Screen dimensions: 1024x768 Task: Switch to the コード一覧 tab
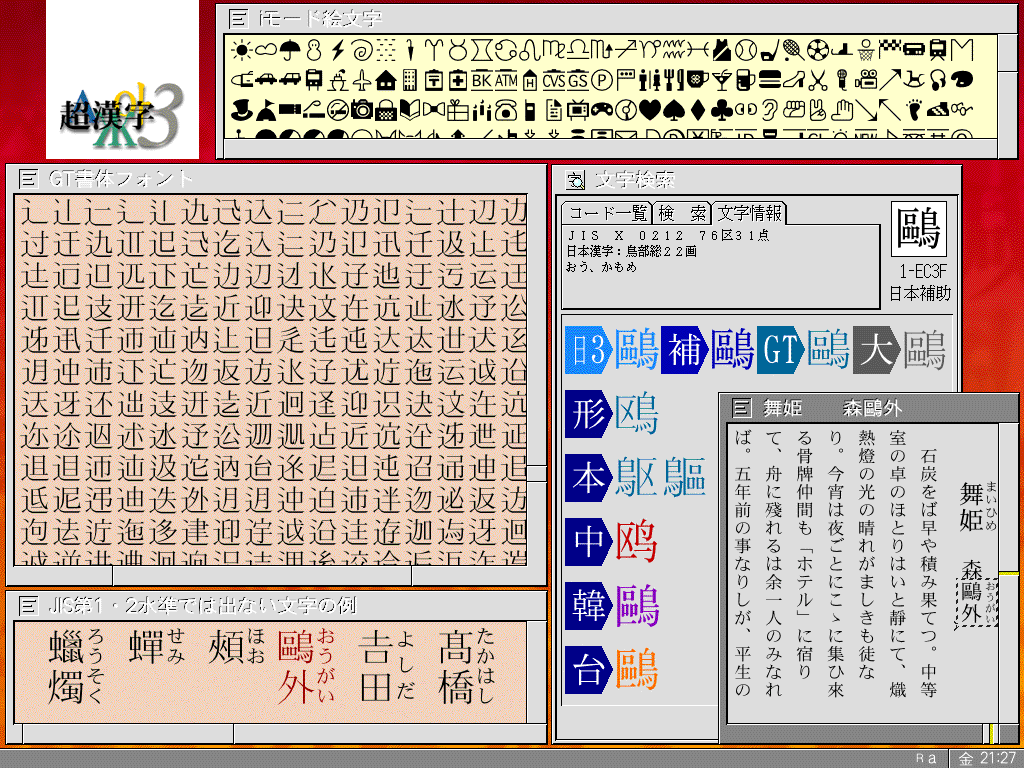[607, 213]
